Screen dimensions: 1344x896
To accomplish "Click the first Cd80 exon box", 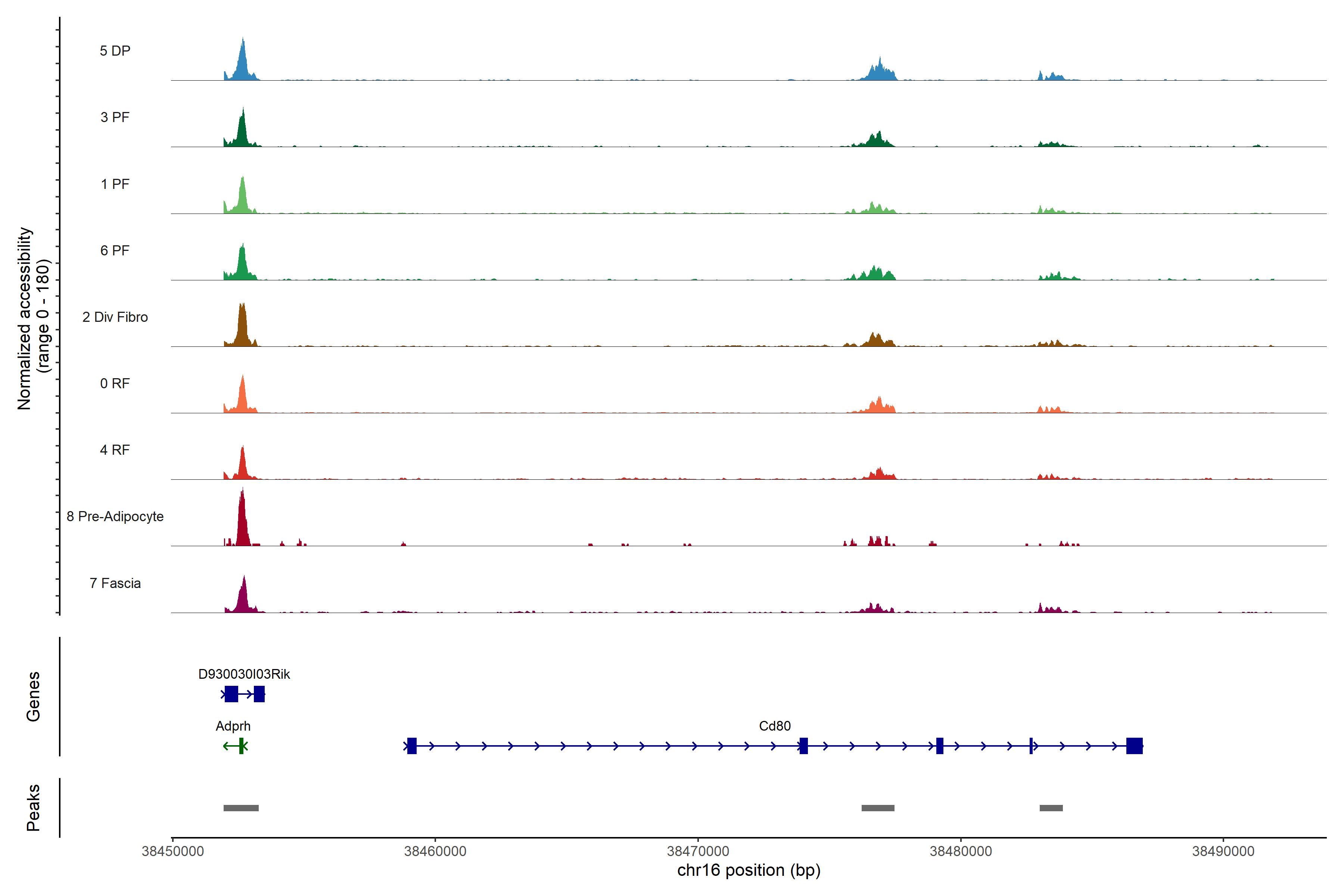I will (411, 746).
